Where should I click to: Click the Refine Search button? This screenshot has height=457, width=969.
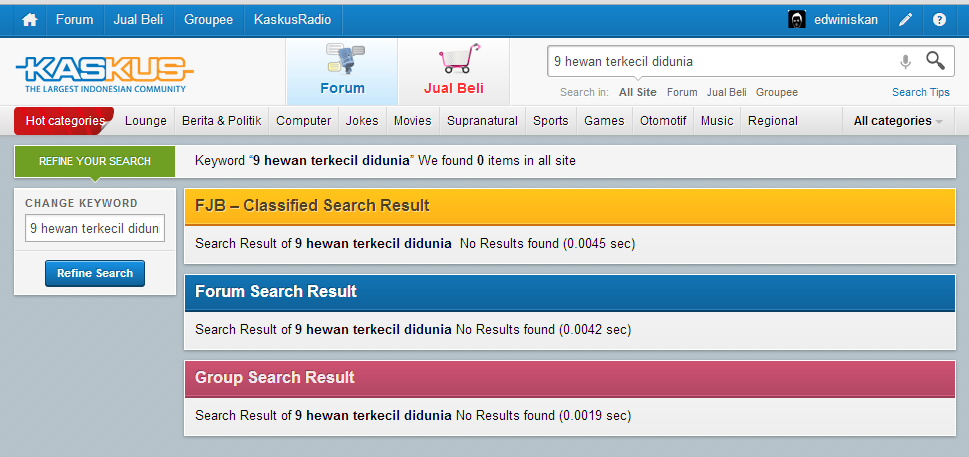[x=95, y=273]
